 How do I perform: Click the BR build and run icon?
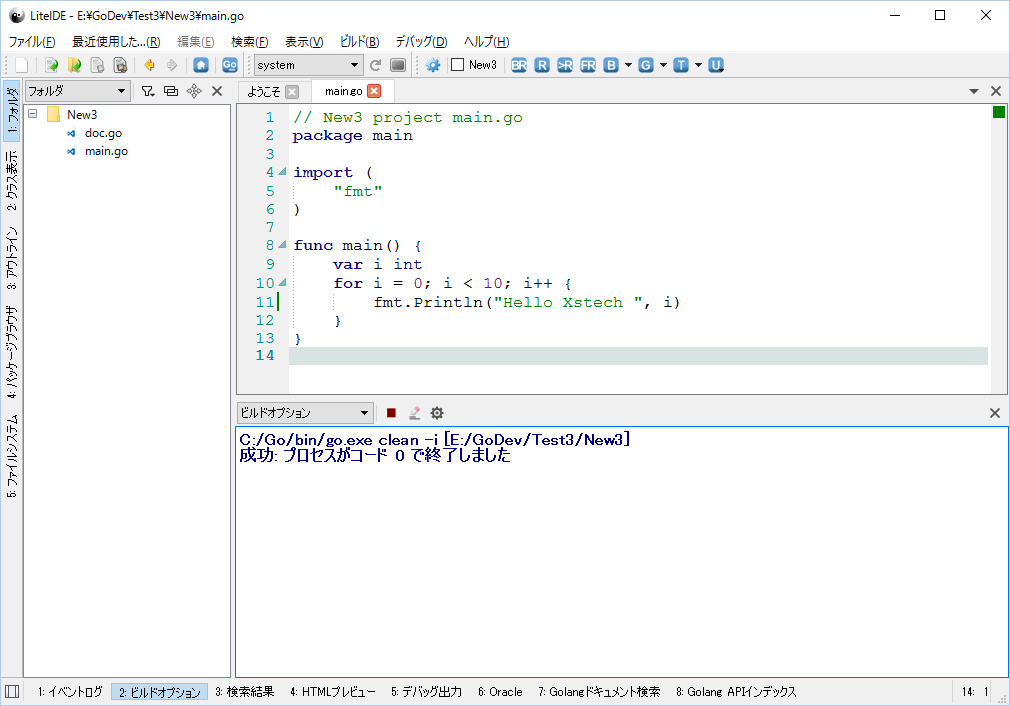519,65
